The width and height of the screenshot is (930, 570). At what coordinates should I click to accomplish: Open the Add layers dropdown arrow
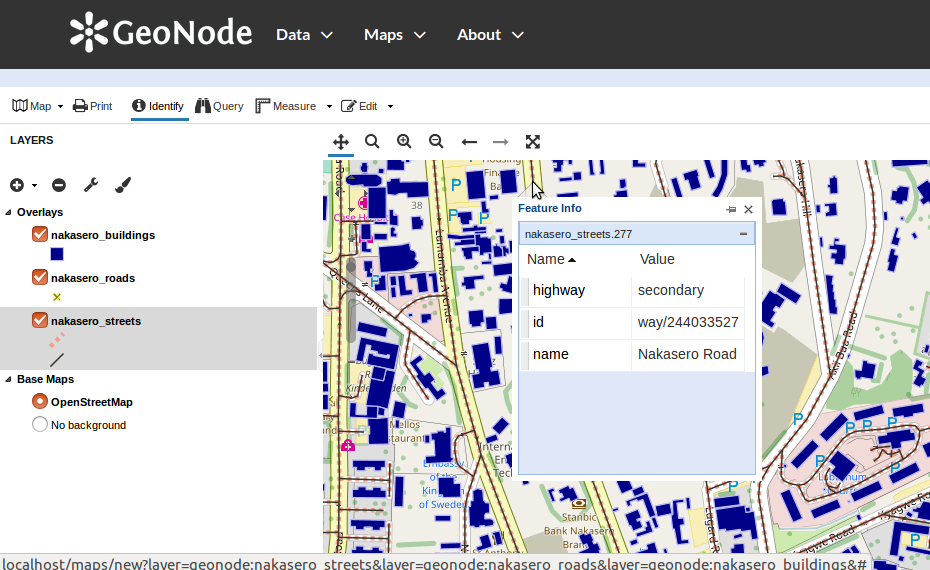point(34,186)
